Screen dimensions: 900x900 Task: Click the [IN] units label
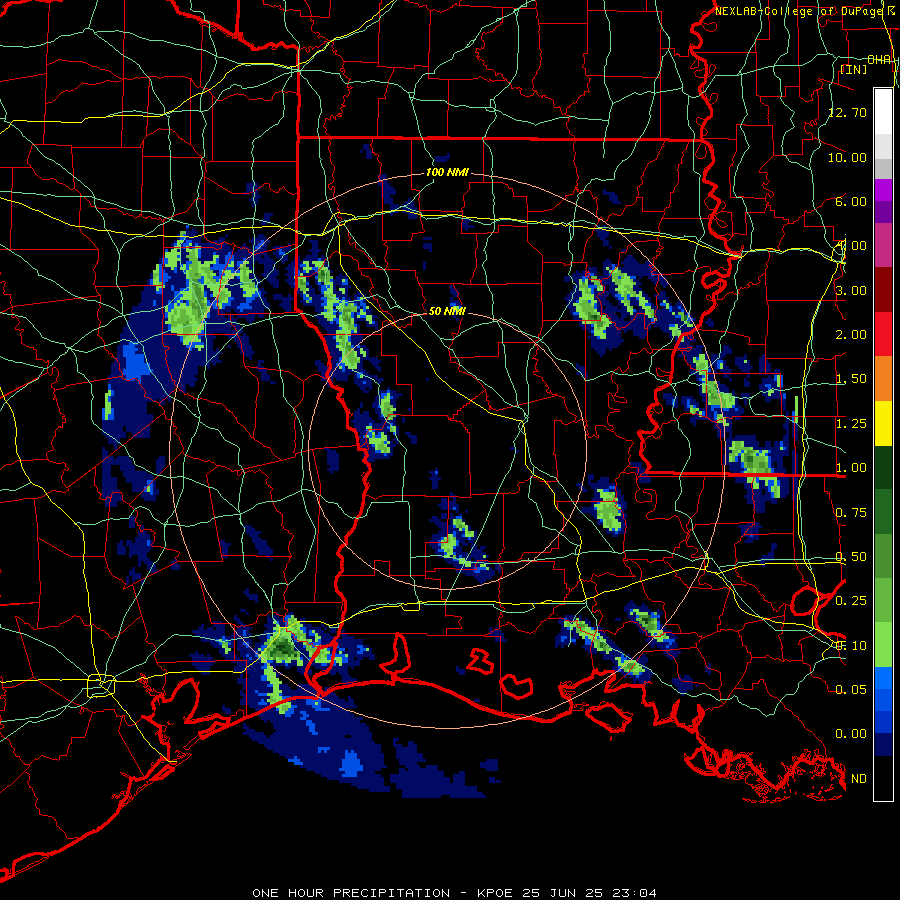[854, 69]
